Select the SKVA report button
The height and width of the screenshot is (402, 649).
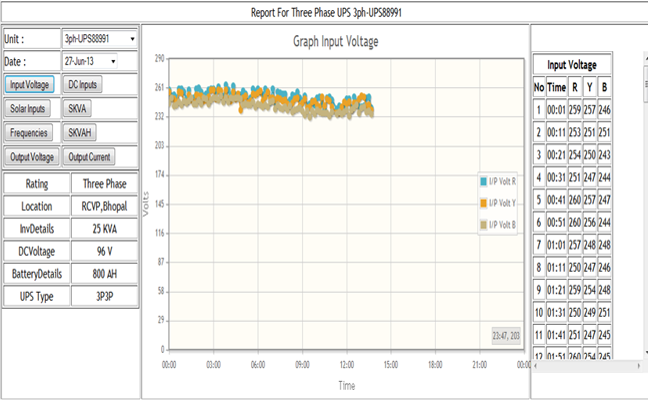pos(77,108)
